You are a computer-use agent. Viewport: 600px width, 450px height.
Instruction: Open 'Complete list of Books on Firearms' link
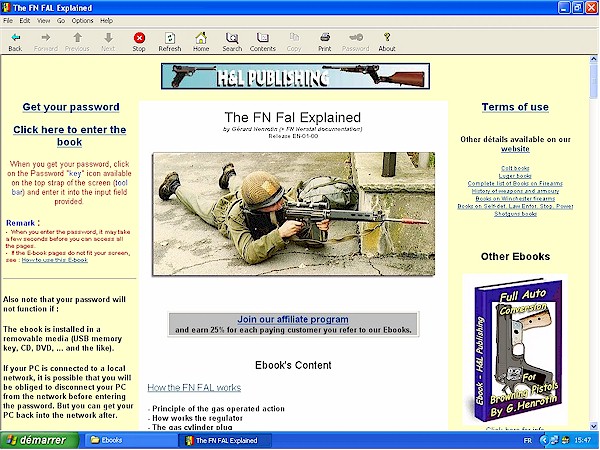(515, 183)
